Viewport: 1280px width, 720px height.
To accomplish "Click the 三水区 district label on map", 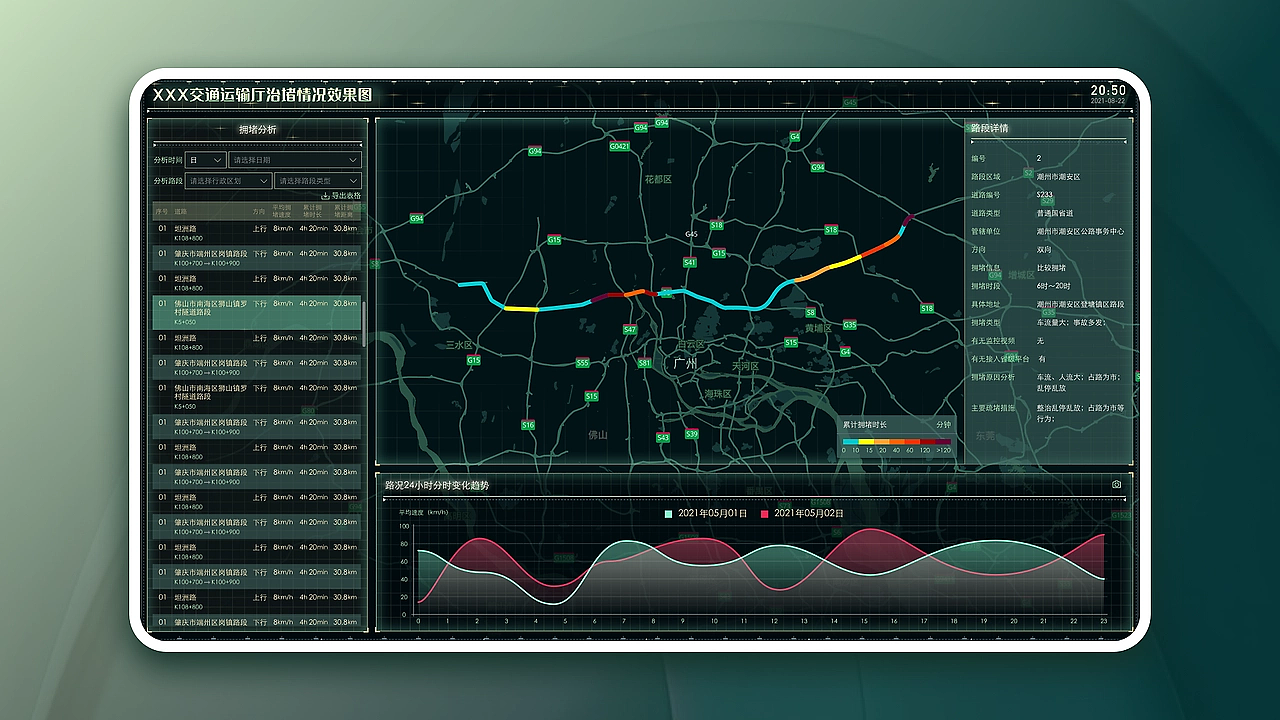I will tap(460, 344).
